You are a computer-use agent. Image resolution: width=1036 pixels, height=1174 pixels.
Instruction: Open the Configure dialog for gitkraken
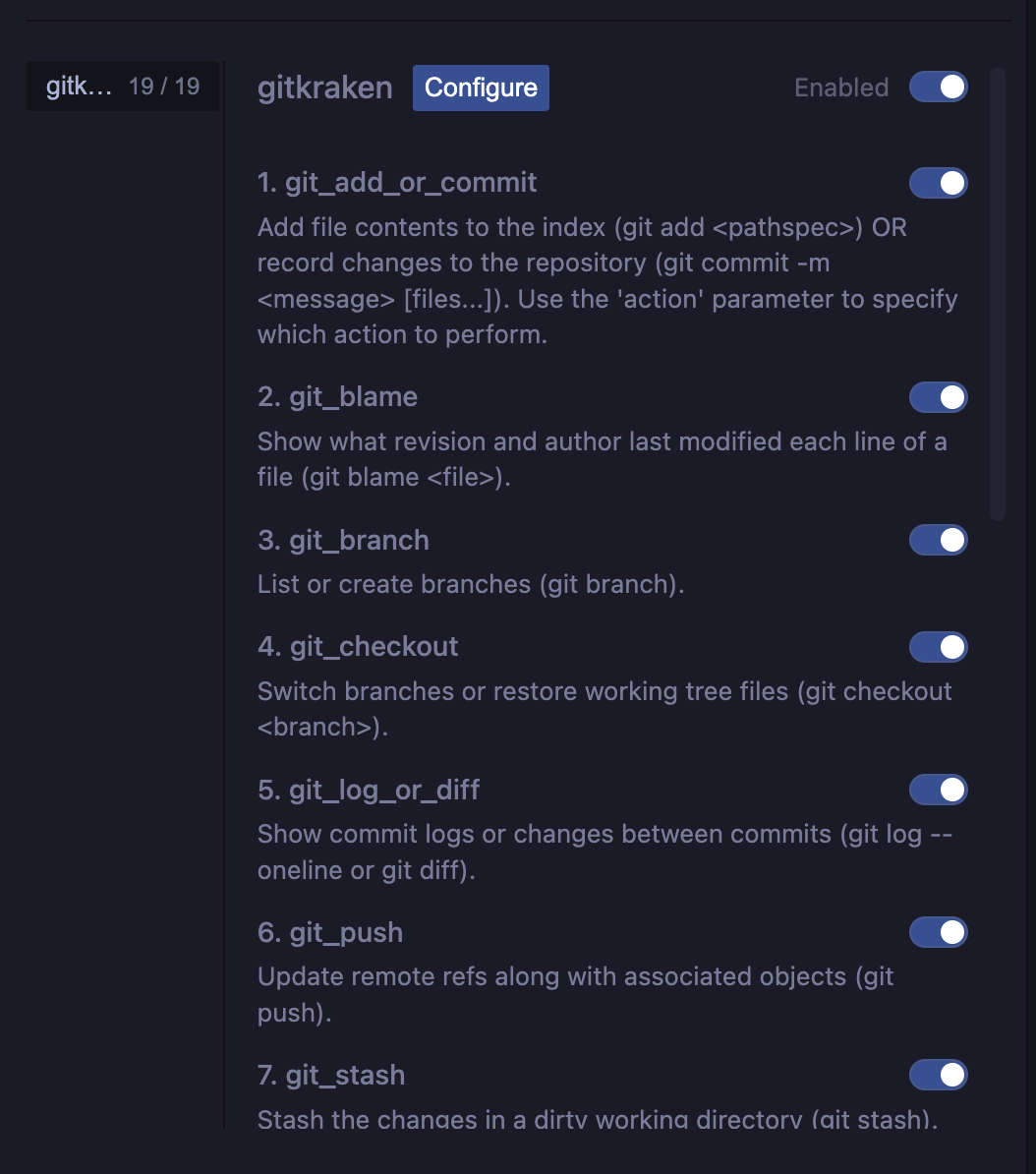[481, 88]
